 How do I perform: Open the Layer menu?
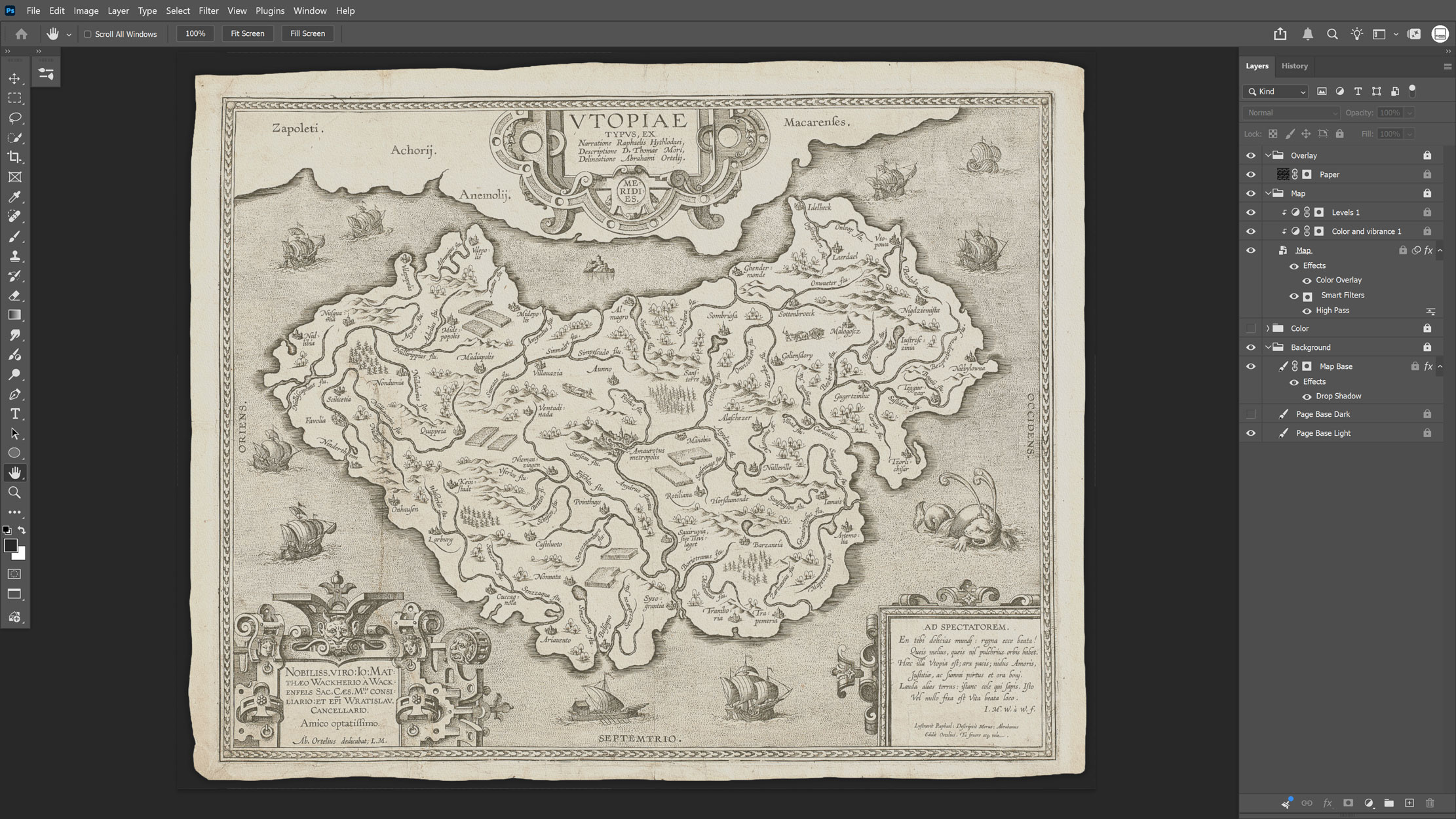[118, 10]
